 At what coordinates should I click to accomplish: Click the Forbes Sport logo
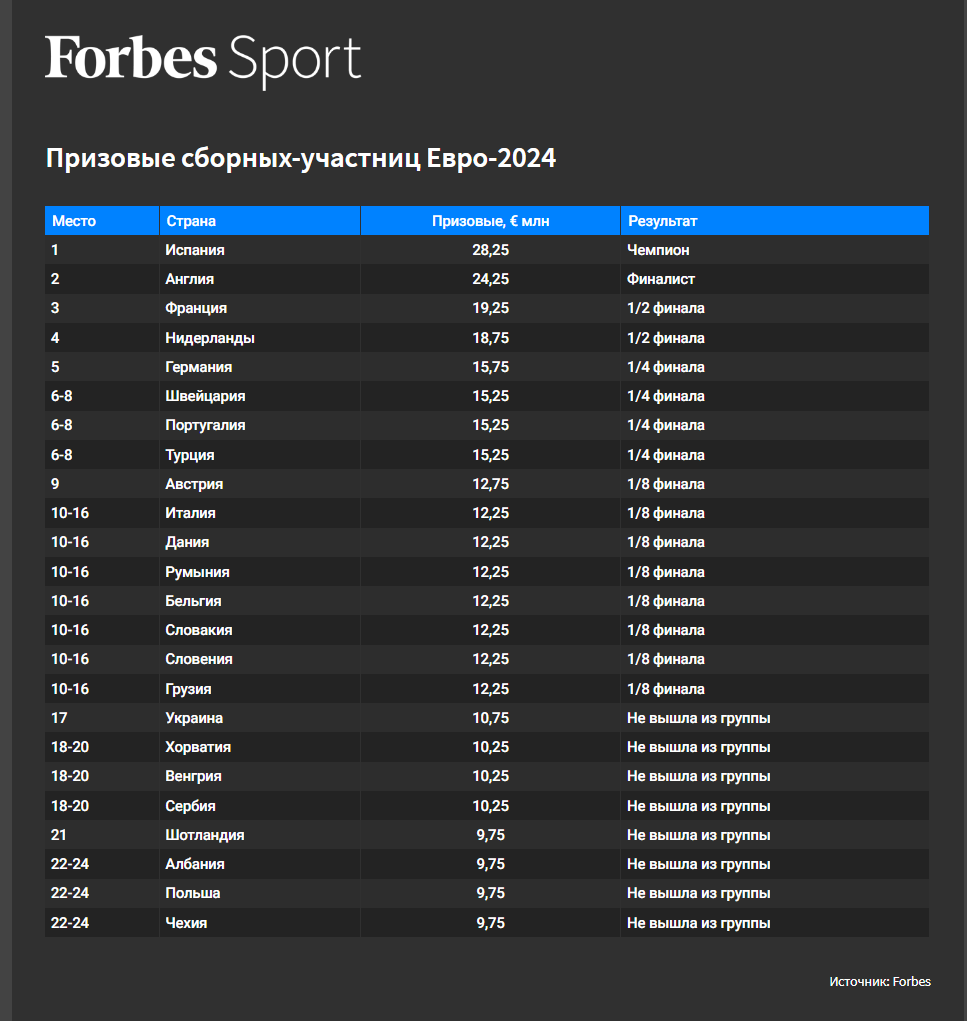(x=203, y=60)
